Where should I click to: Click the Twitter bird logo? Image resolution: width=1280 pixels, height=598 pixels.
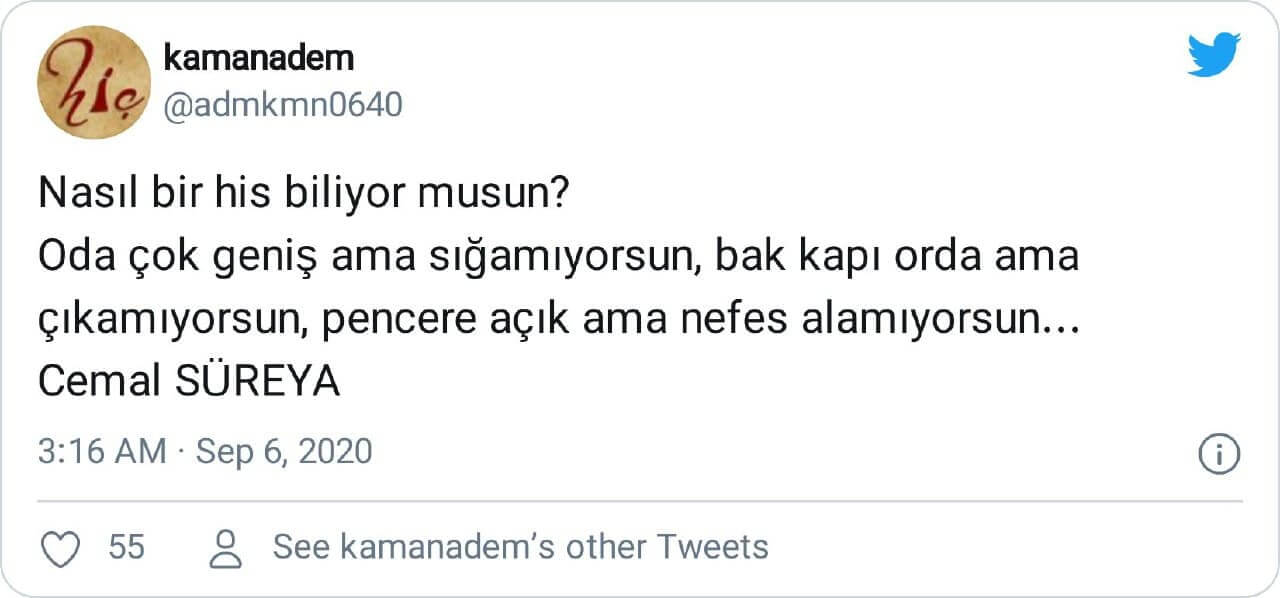pyautogui.click(x=1214, y=54)
